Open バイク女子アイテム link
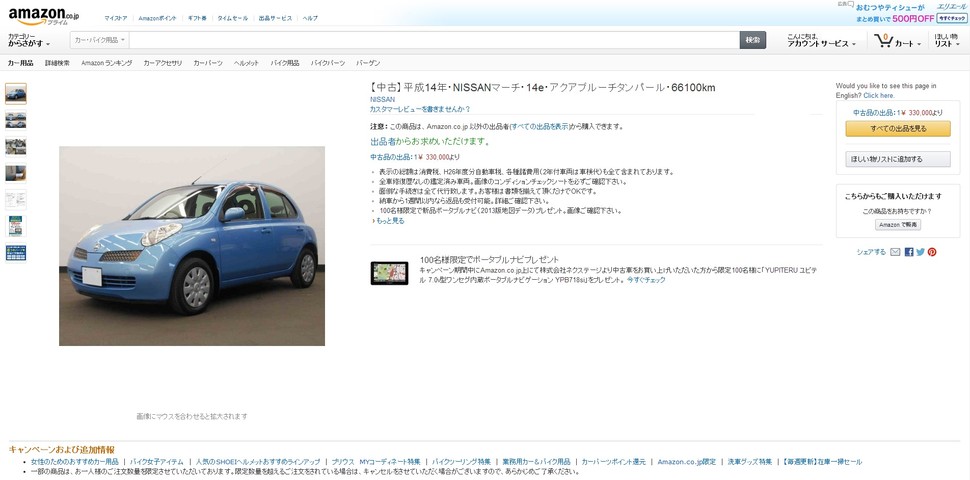The image size is (970, 480). click(157, 462)
